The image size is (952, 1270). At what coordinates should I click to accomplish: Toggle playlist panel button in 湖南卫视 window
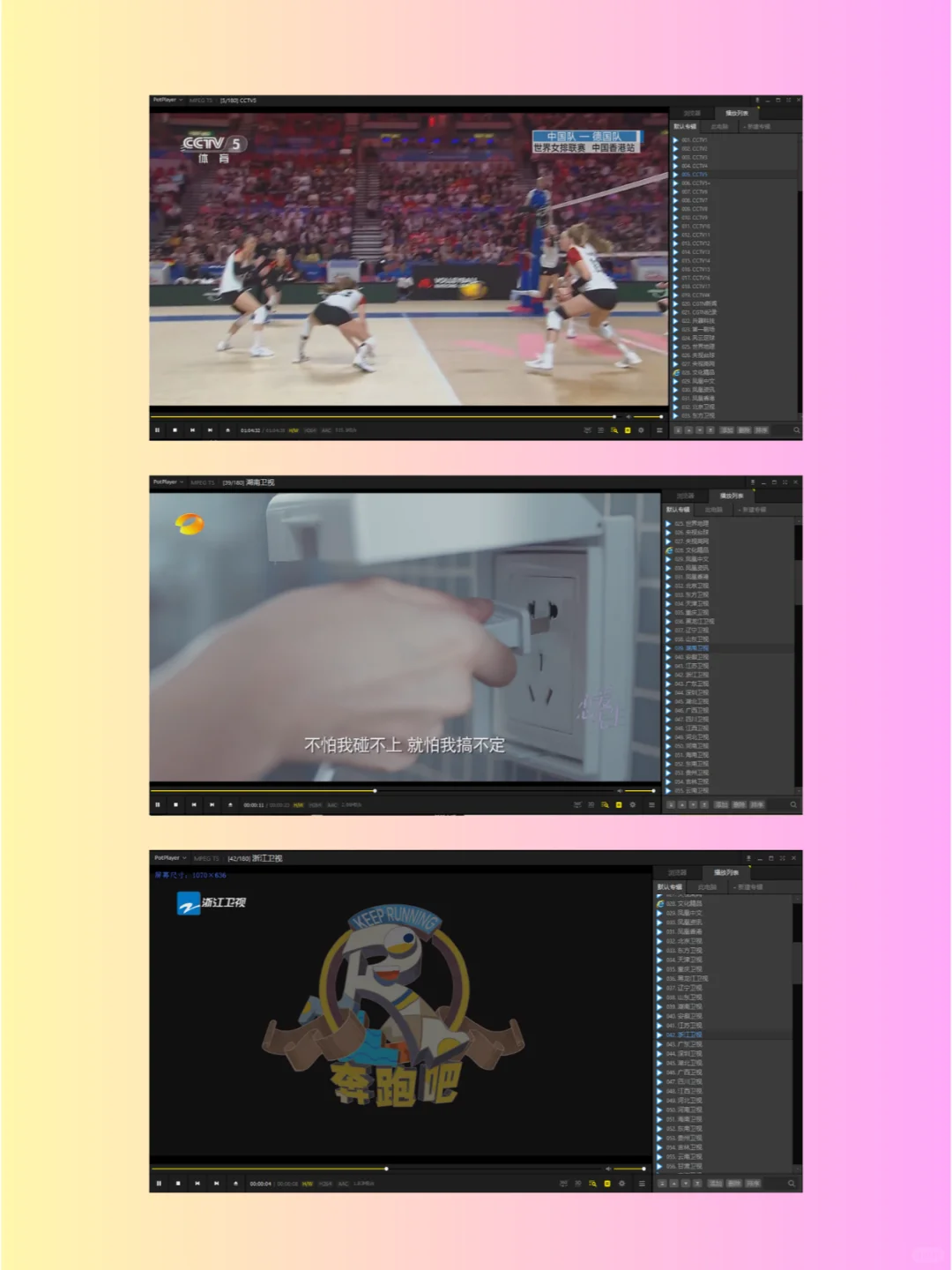[x=651, y=804]
